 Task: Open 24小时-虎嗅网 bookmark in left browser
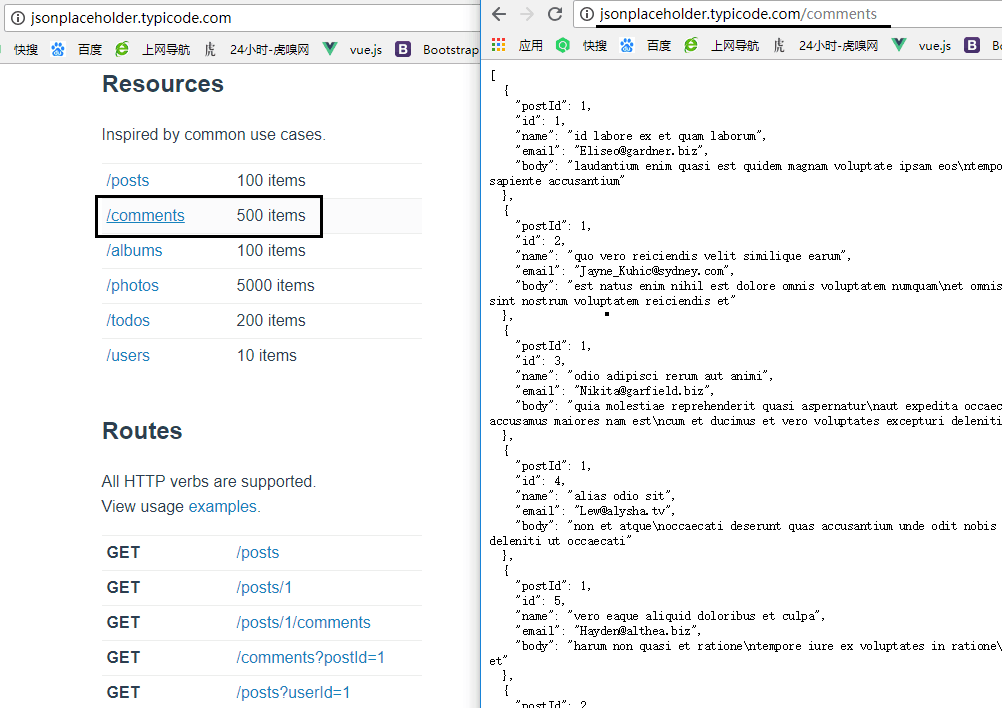[257, 49]
